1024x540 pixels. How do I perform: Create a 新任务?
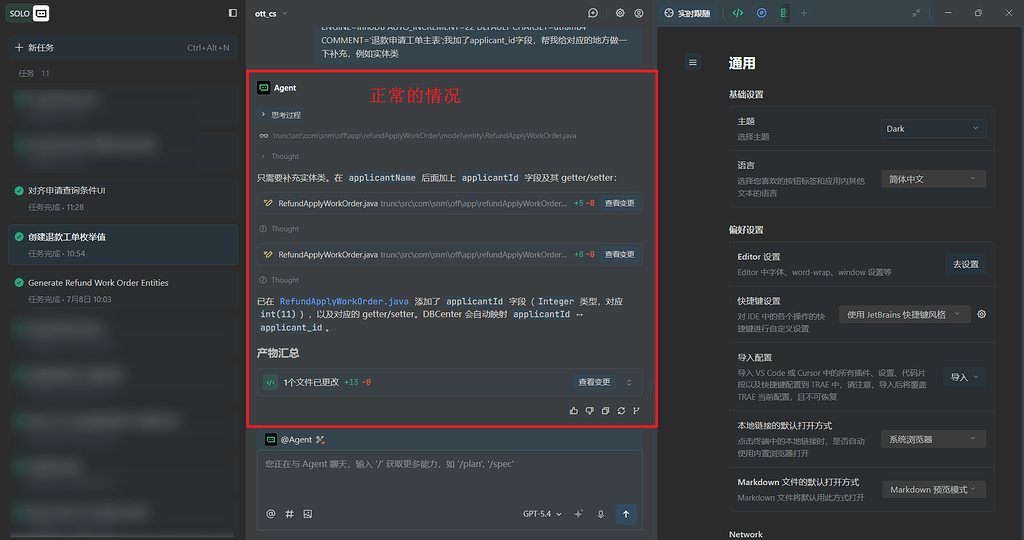pos(123,48)
